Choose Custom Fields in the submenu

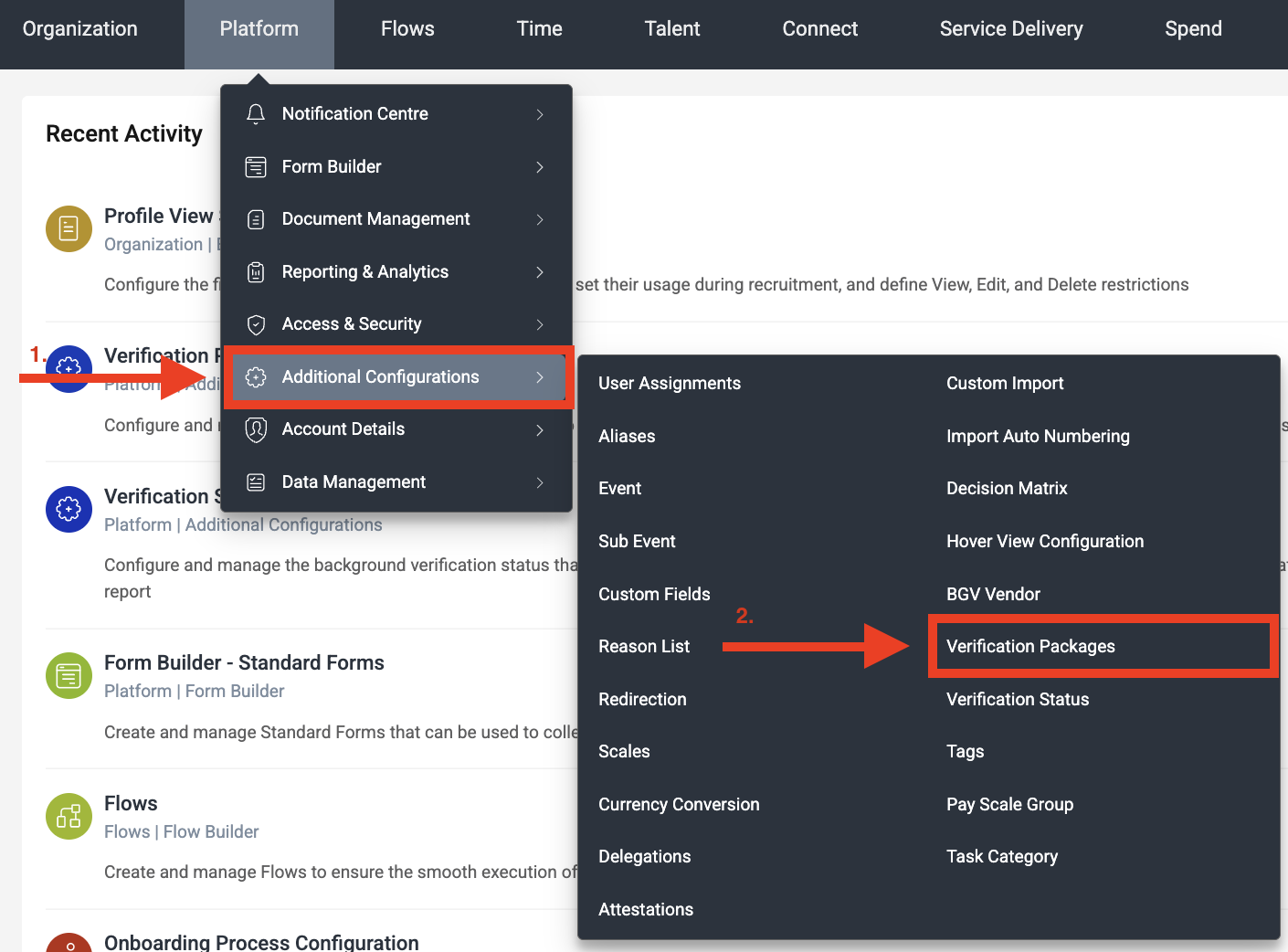(654, 595)
